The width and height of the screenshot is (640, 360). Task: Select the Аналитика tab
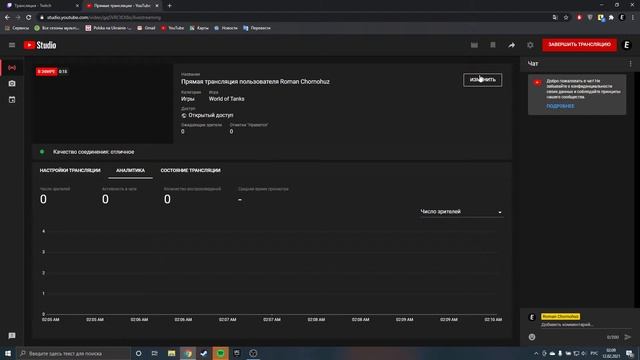pyautogui.click(x=130, y=170)
